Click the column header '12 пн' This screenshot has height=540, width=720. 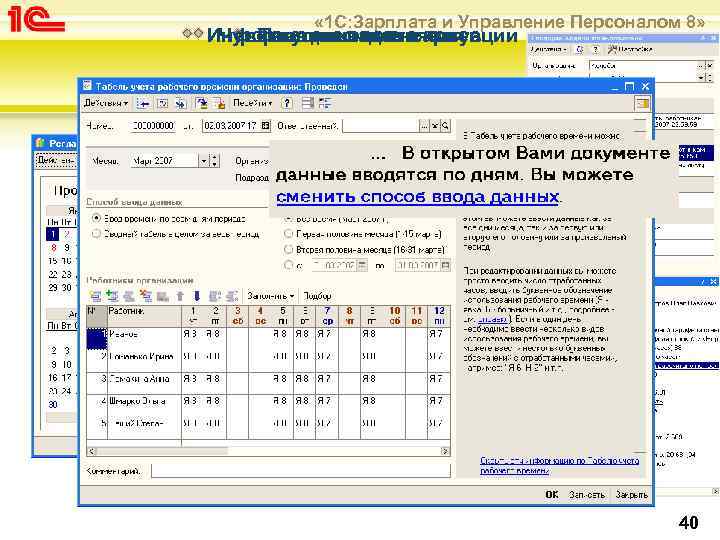(x=439, y=315)
